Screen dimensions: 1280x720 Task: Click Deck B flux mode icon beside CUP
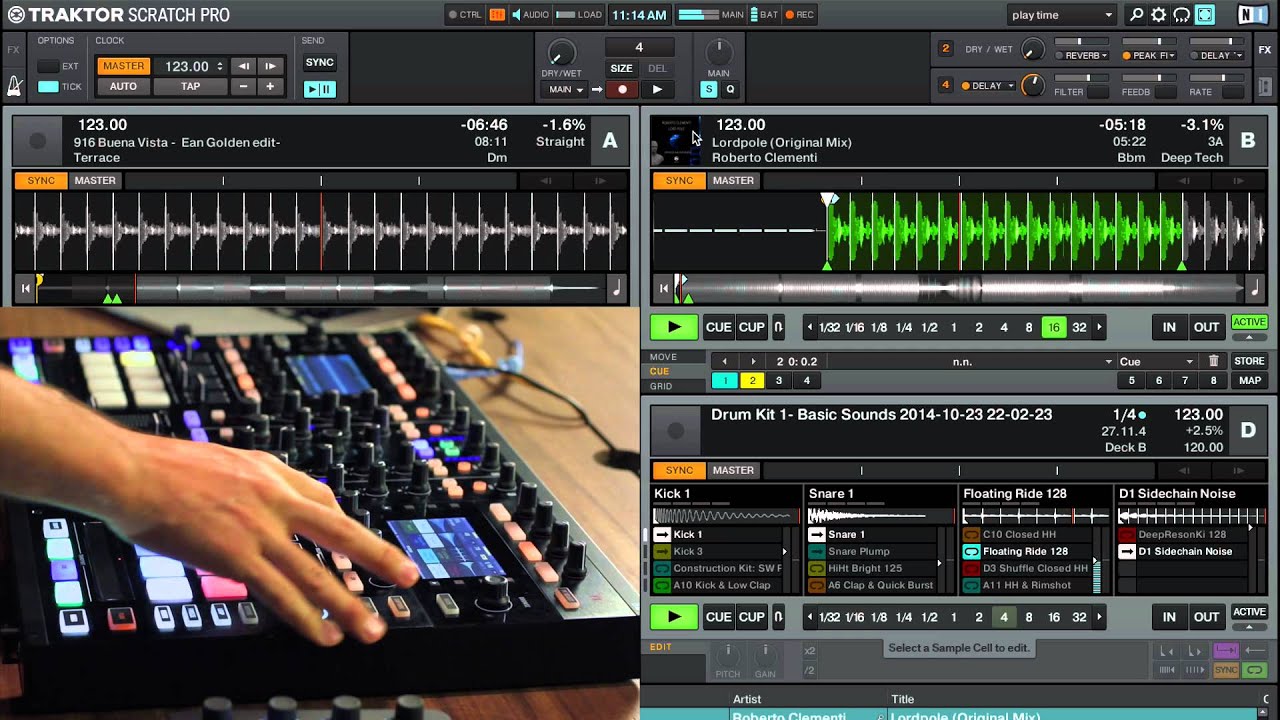pos(779,327)
